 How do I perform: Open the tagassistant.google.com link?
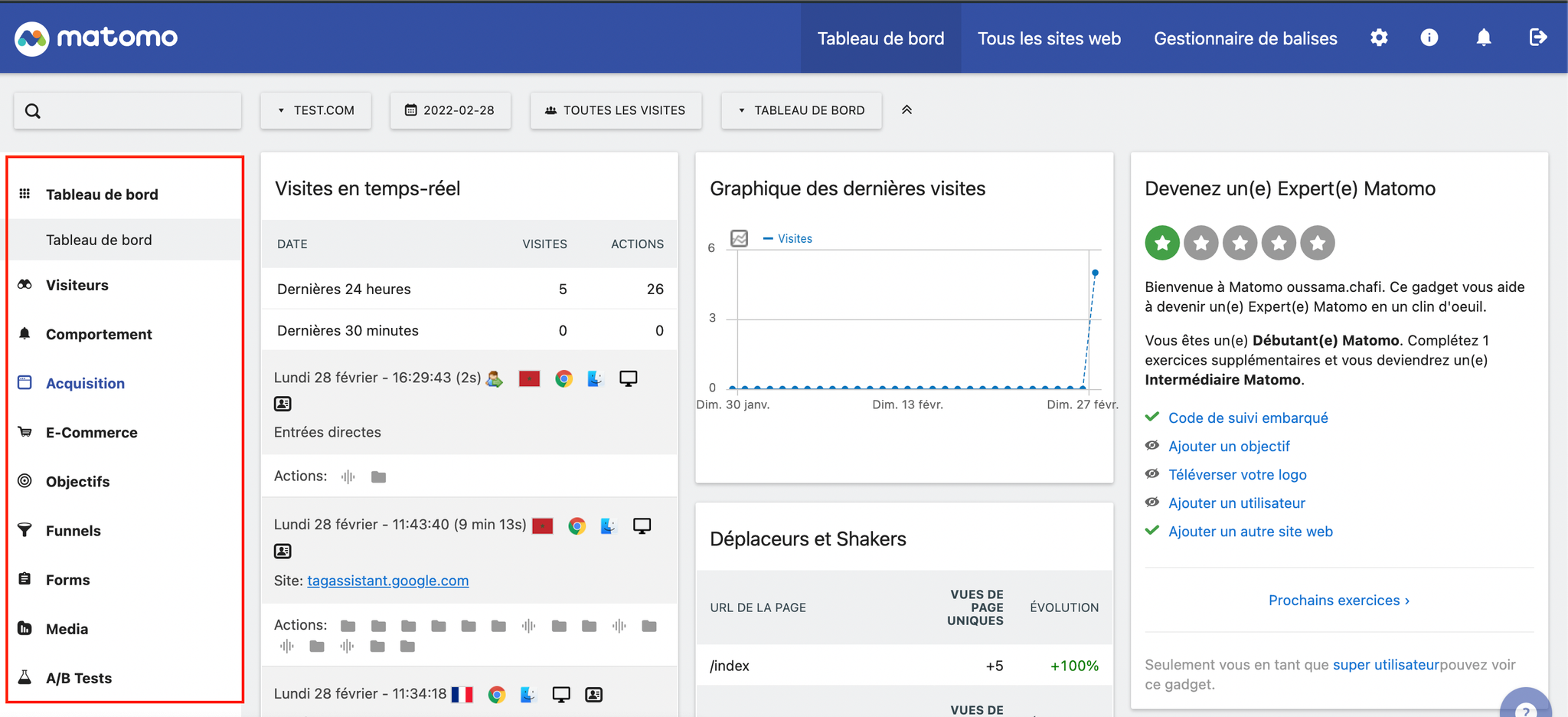(388, 581)
